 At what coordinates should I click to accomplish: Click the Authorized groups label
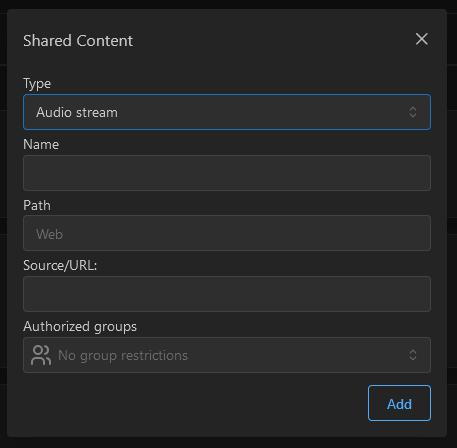[80, 327]
